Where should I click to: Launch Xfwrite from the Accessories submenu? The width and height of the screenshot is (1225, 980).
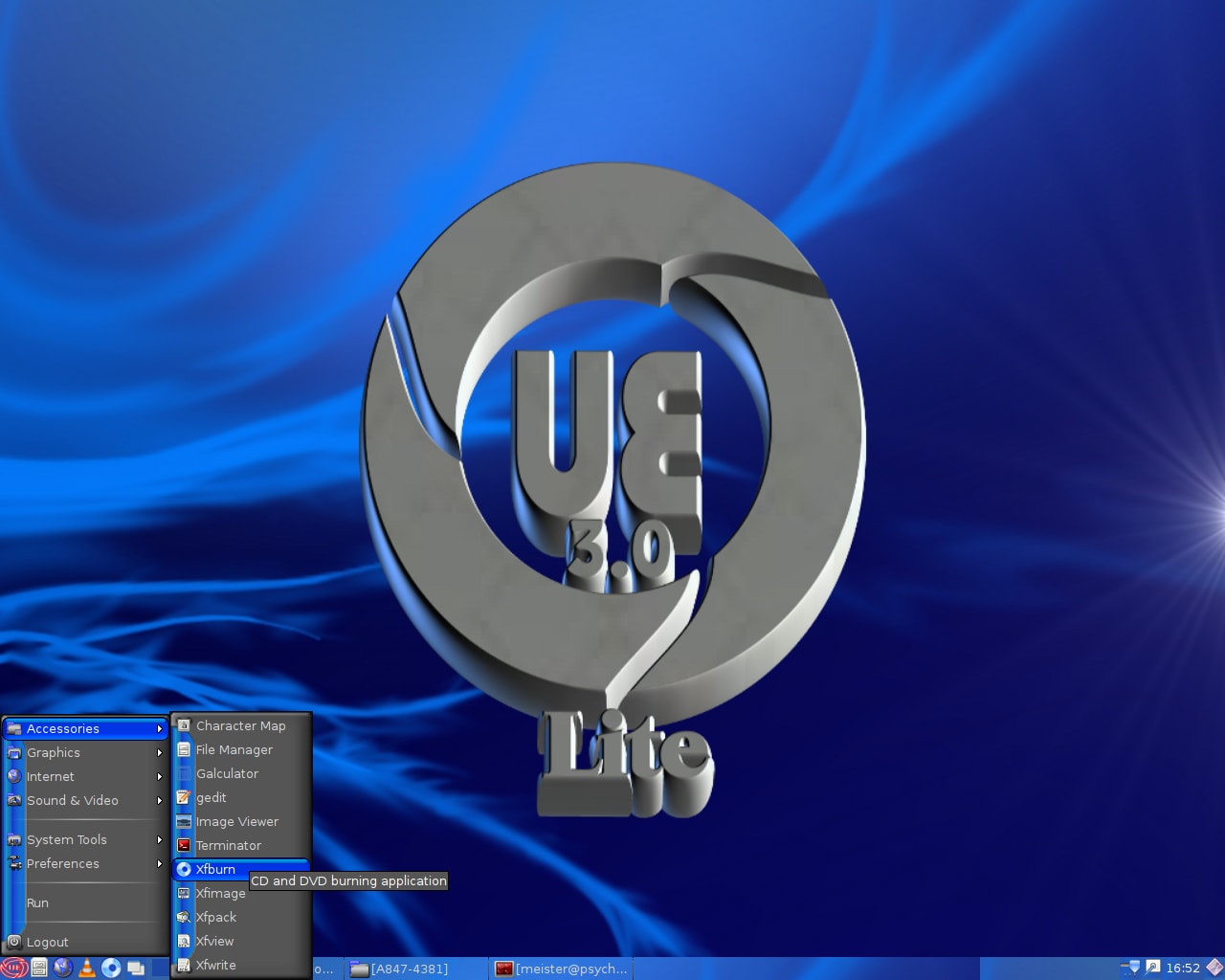[241, 965]
